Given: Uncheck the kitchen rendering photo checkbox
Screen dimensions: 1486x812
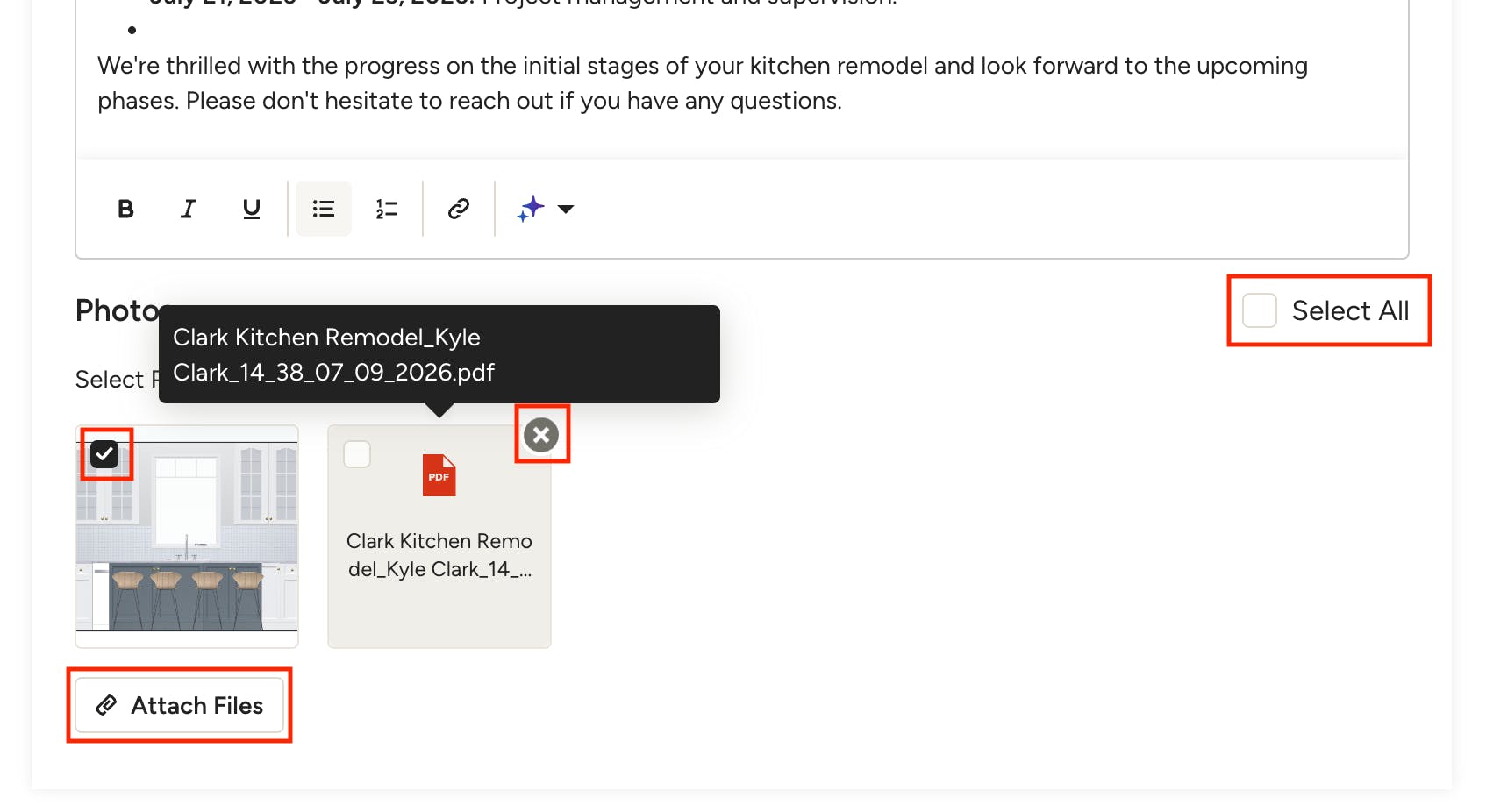Looking at the screenshot, I should [105, 453].
